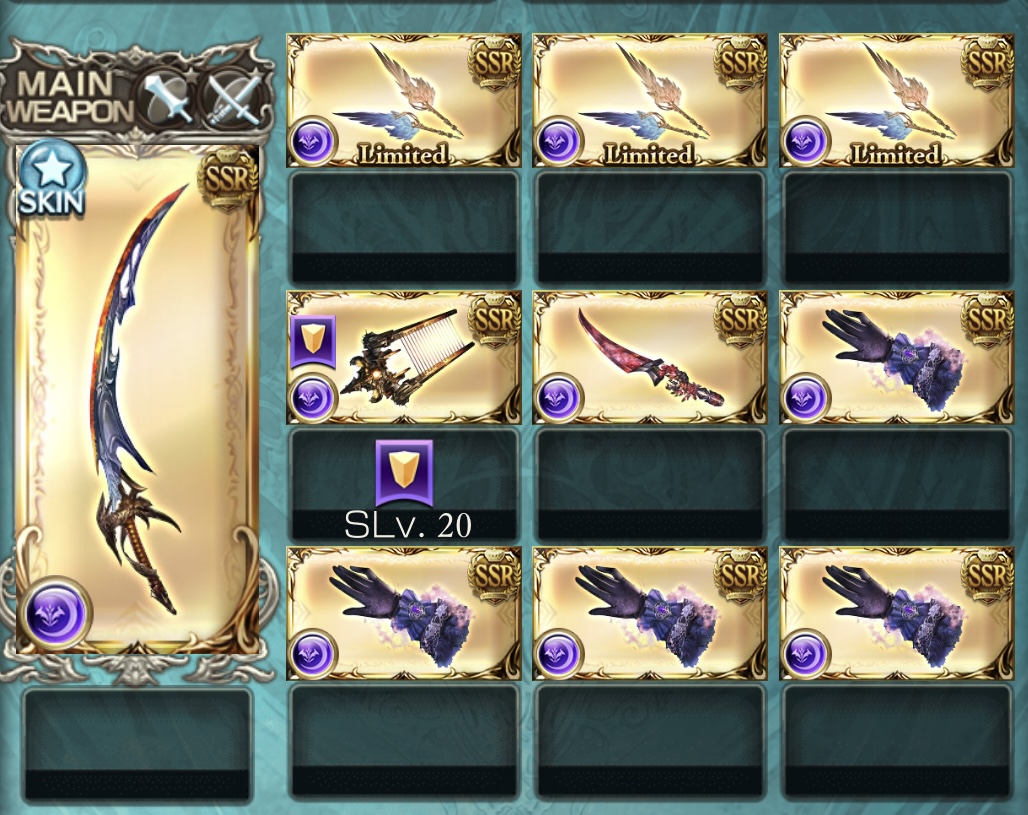Click the shield skill icon above SLv. 20
Image resolution: width=1028 pixels, height=815 pixels.
point(404,473)
